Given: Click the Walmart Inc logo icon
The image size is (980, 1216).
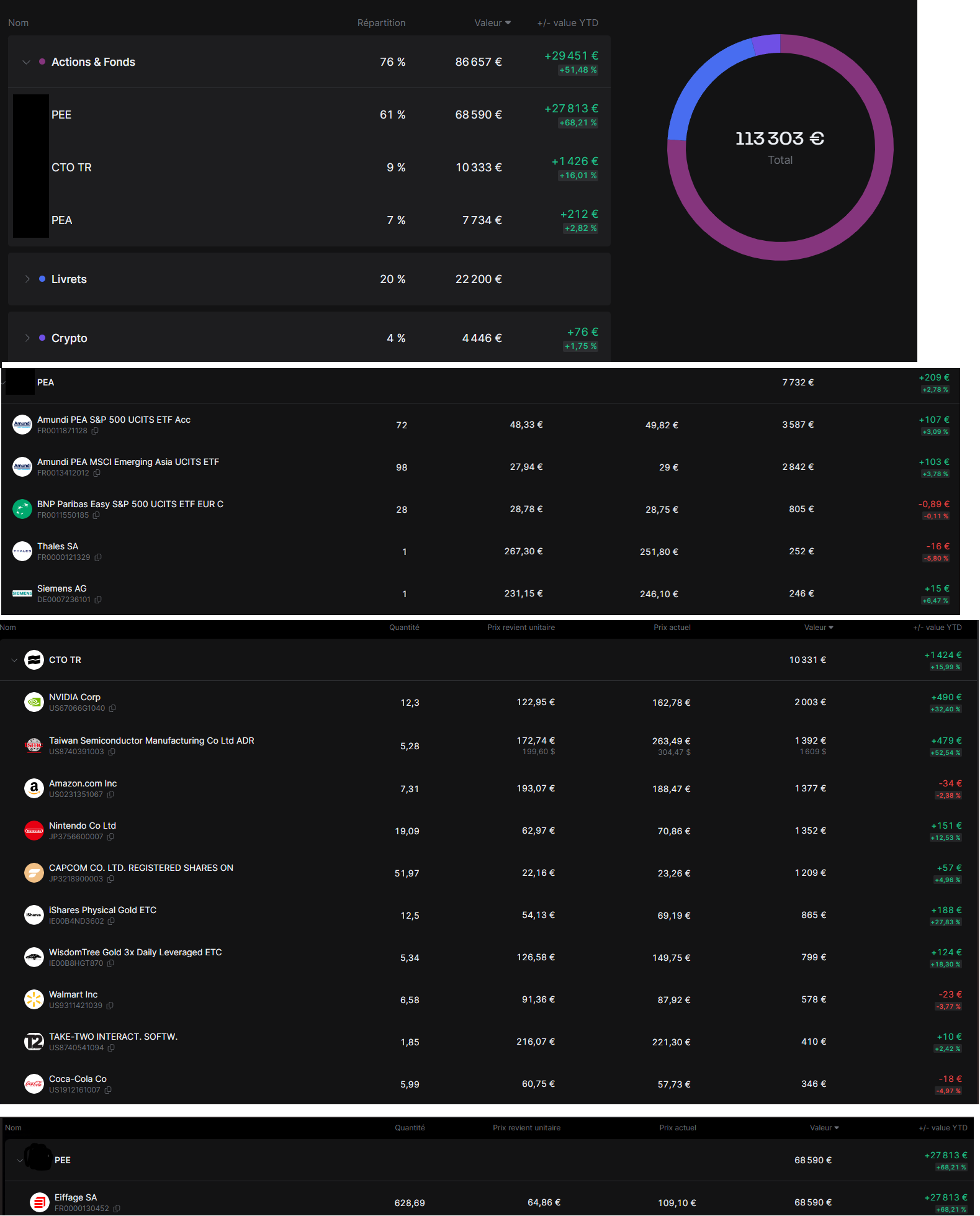Looking at the screenshot, I should 34,999.
